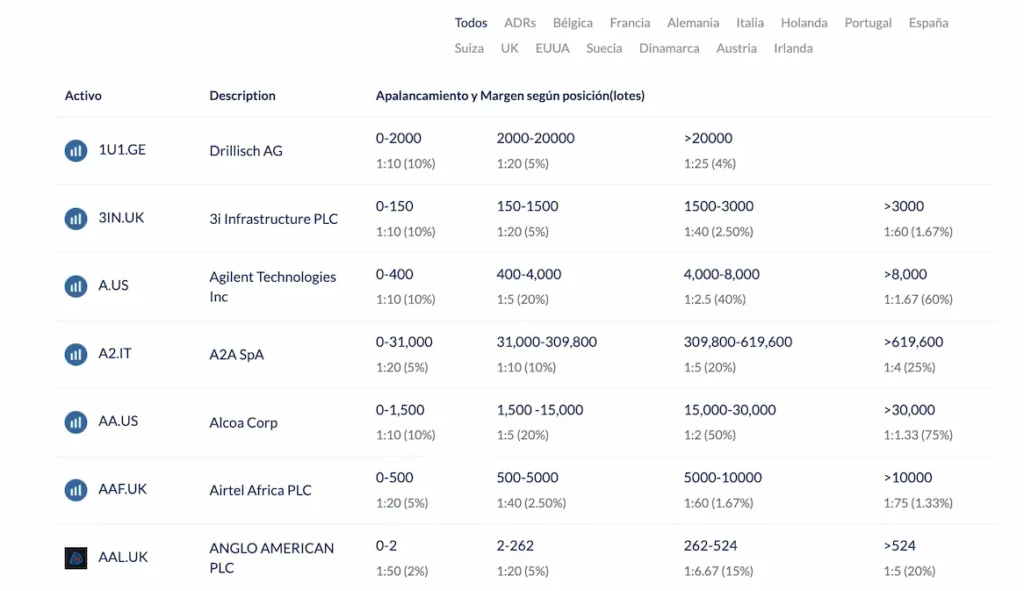Screen dimensions: 1024x591
Task: Filter assets by Francia
Action: (x=630, y=22)
